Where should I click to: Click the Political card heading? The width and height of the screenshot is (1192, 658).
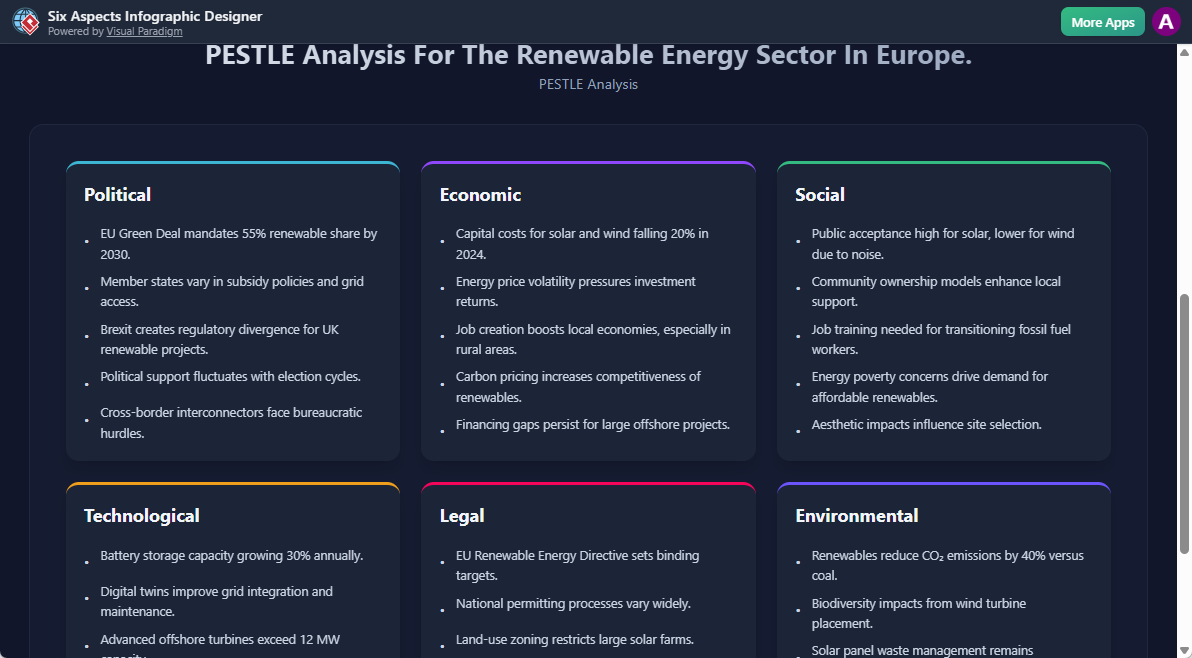[x=117, y=194]
